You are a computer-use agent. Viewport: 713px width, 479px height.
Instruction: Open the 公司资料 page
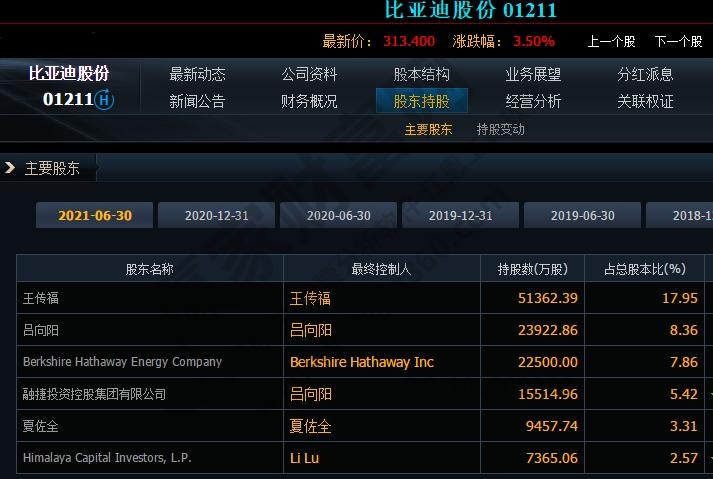coord(310,74)
